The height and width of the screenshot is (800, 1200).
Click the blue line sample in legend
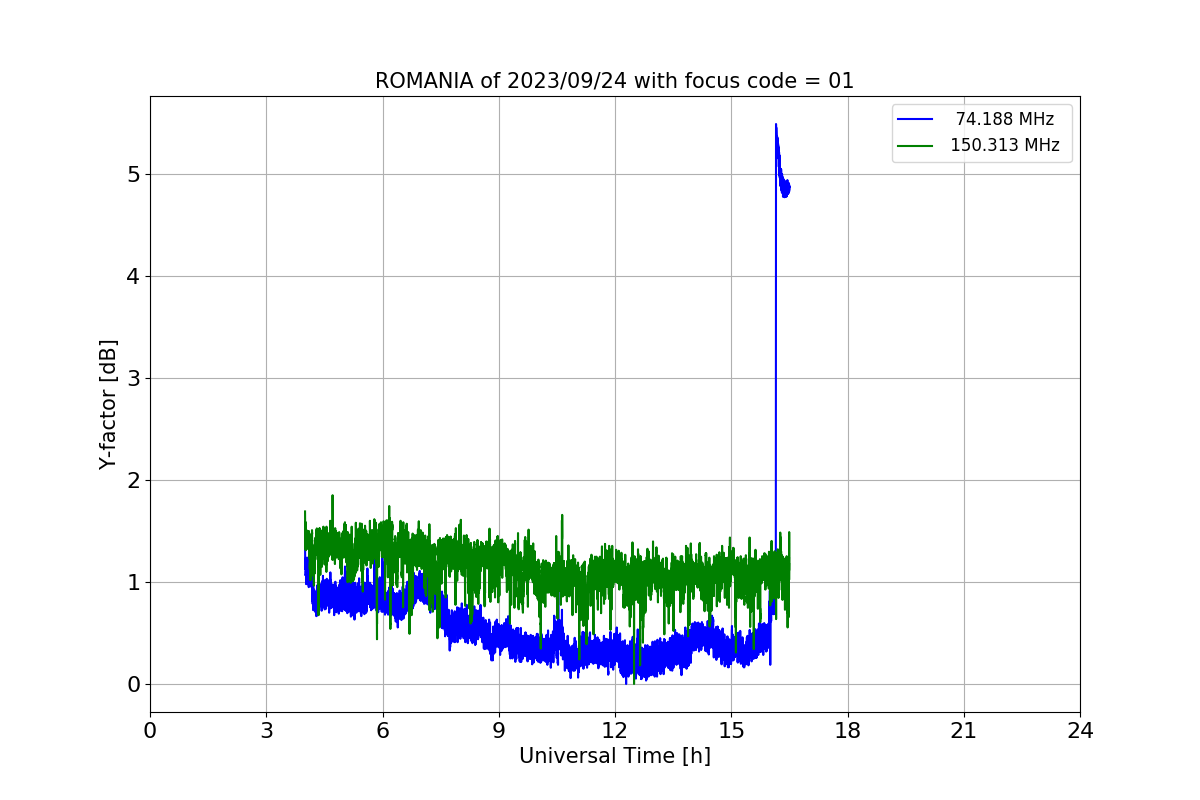pyautogui.click(x=915, y=120)
